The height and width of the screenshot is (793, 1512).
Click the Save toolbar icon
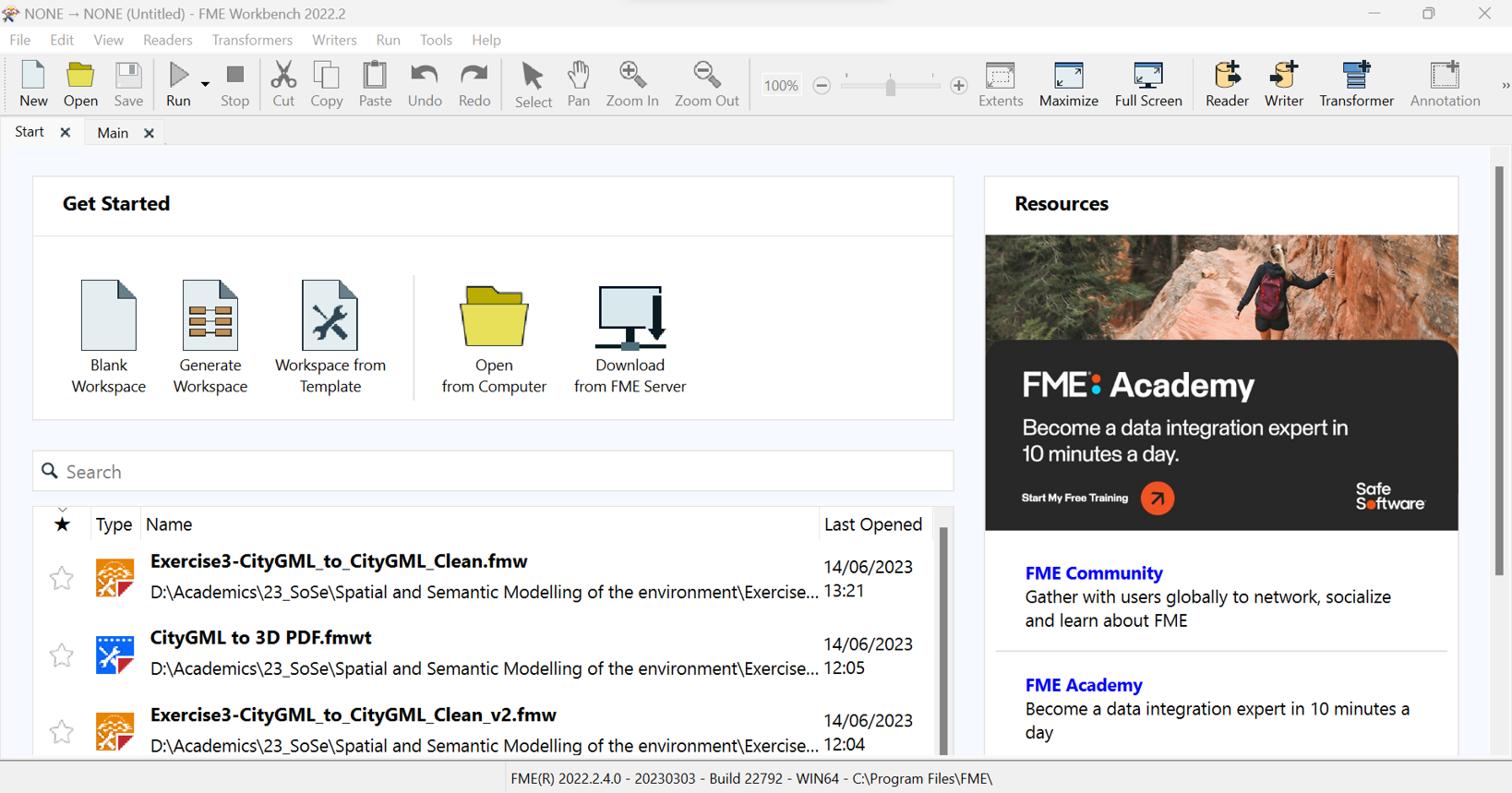(128, 84)
